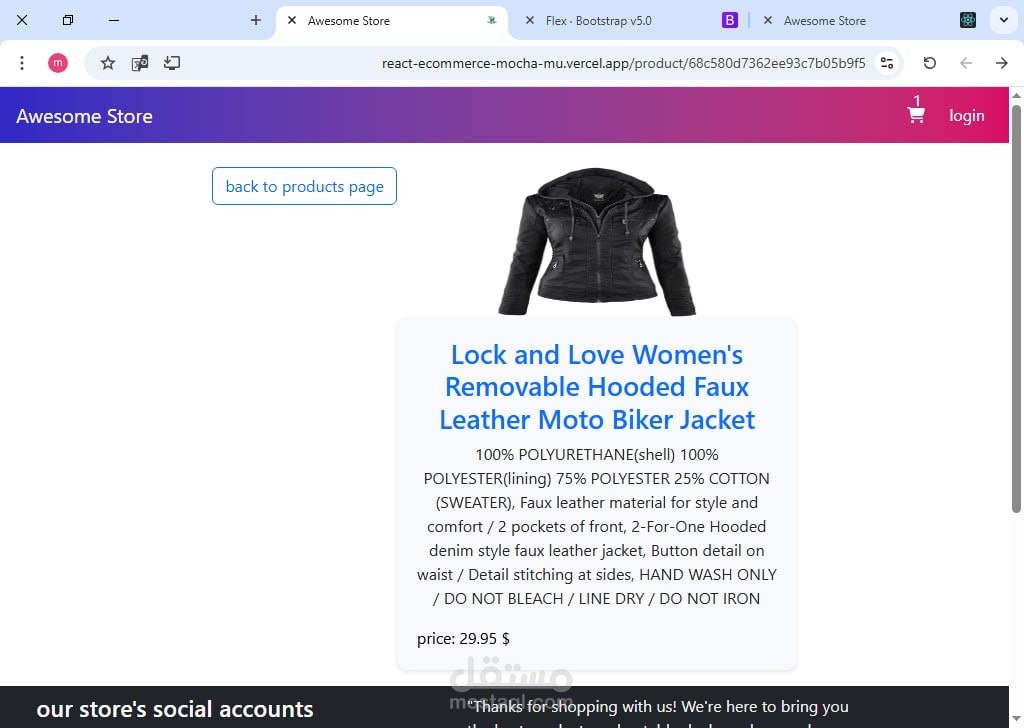Open the translate page icon

(x=140, y=63)
